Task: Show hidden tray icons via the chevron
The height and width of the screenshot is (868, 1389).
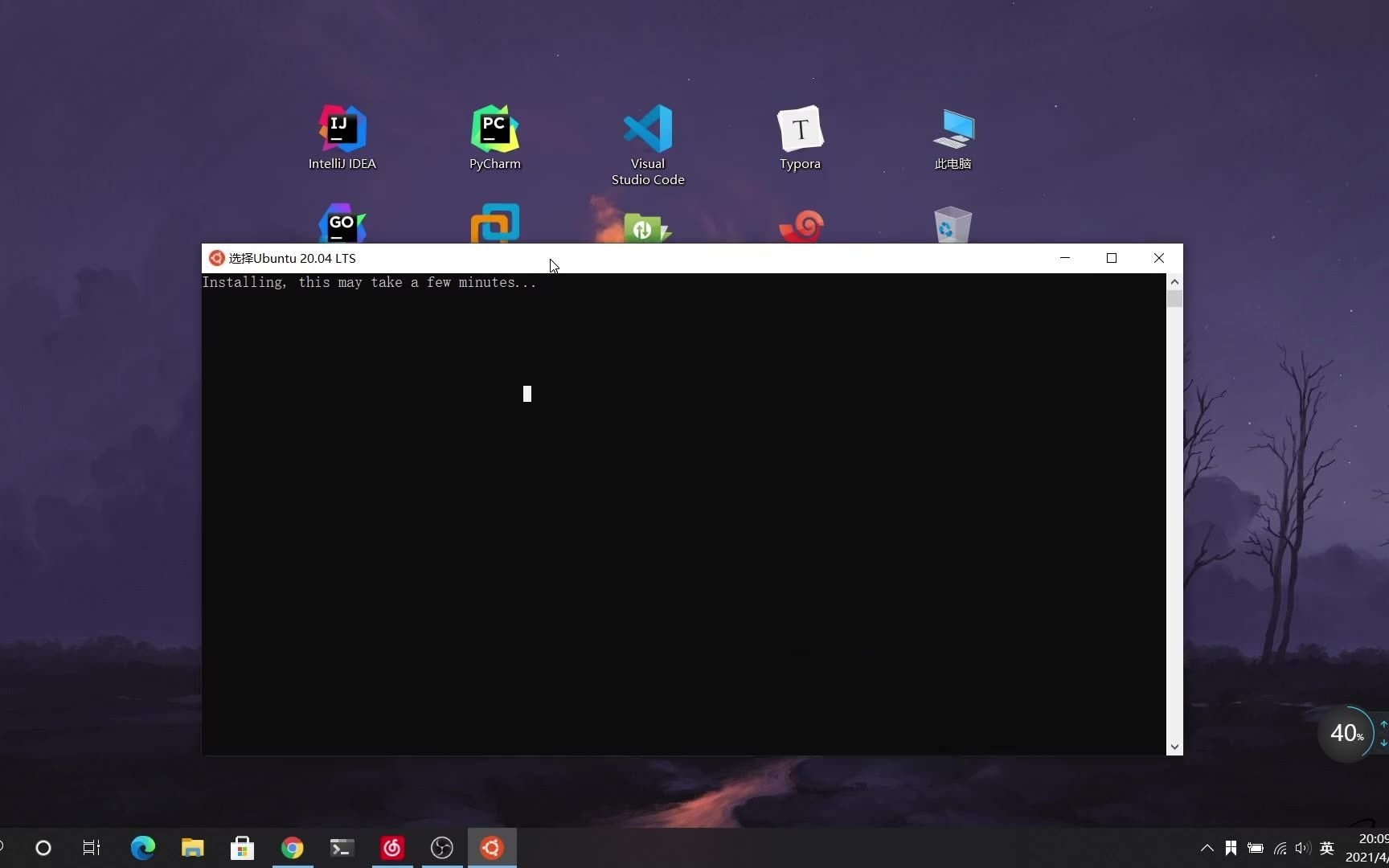Action: pyautogui.click(x=1206, y=848)
